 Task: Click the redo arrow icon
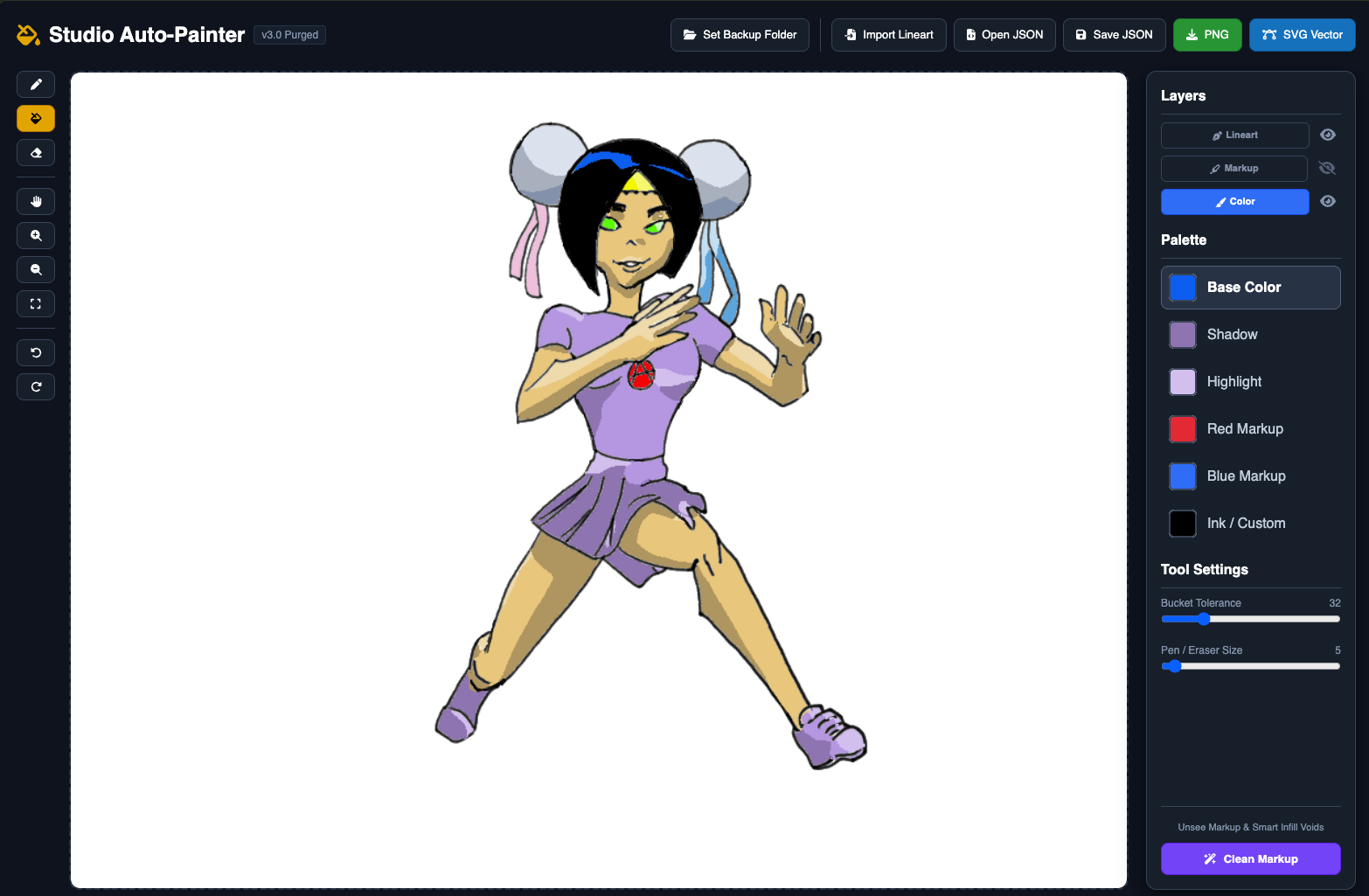[36, 387]
